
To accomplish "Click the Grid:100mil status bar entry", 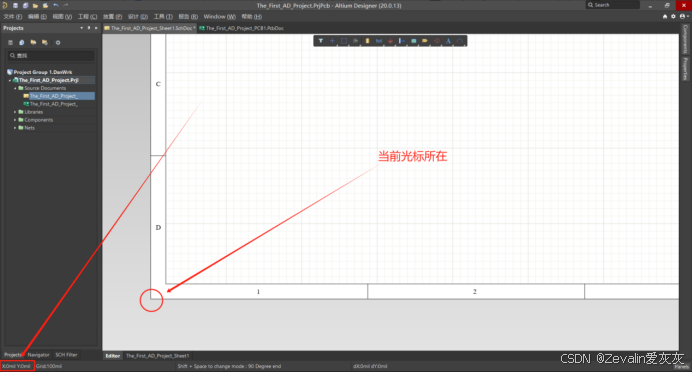I will click(x=49, y=366).
